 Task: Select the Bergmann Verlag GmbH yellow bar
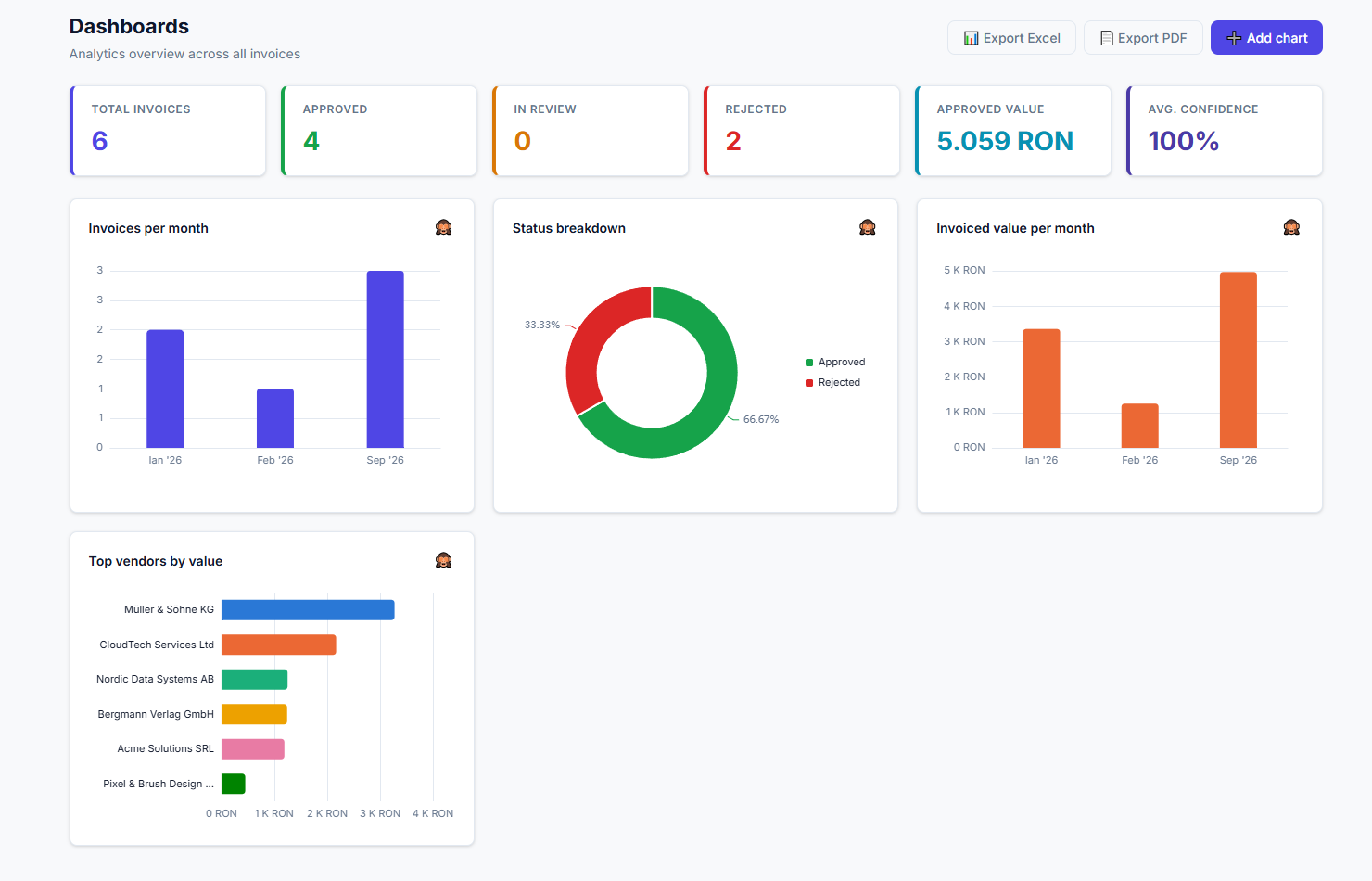(254, 714)
